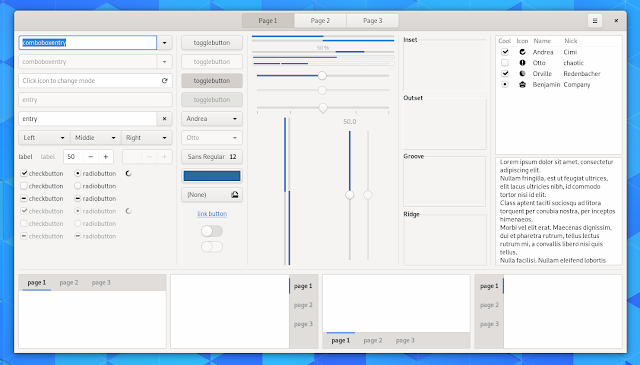Switch to Page 2 tab in header
Viewport: 640px width, 365px height.
pos(320,21)
